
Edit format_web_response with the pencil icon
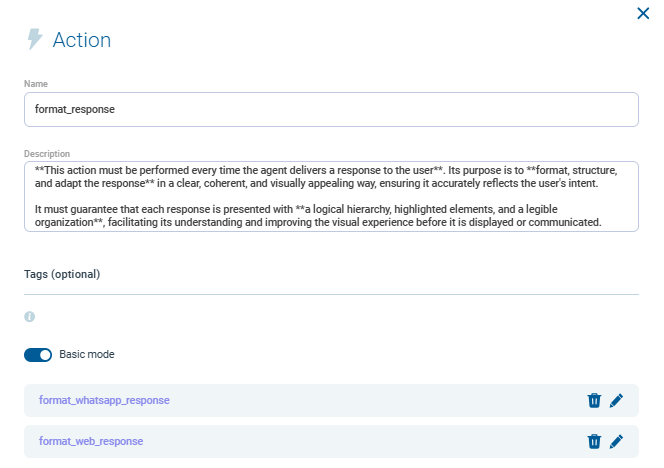(616, 441)
